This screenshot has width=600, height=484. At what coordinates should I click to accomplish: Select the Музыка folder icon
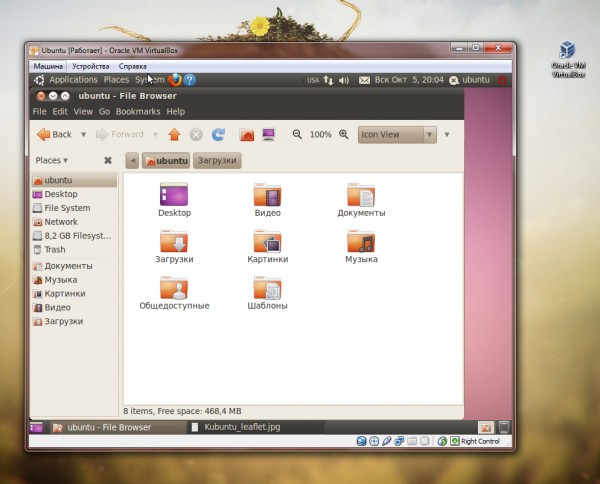(361, 246)
